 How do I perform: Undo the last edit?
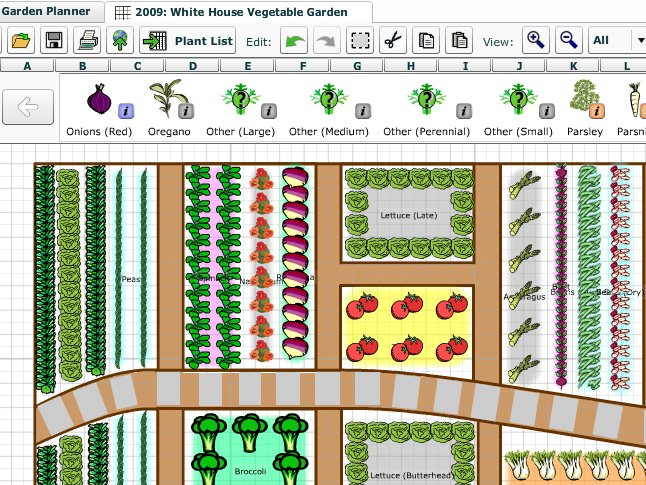294,41
